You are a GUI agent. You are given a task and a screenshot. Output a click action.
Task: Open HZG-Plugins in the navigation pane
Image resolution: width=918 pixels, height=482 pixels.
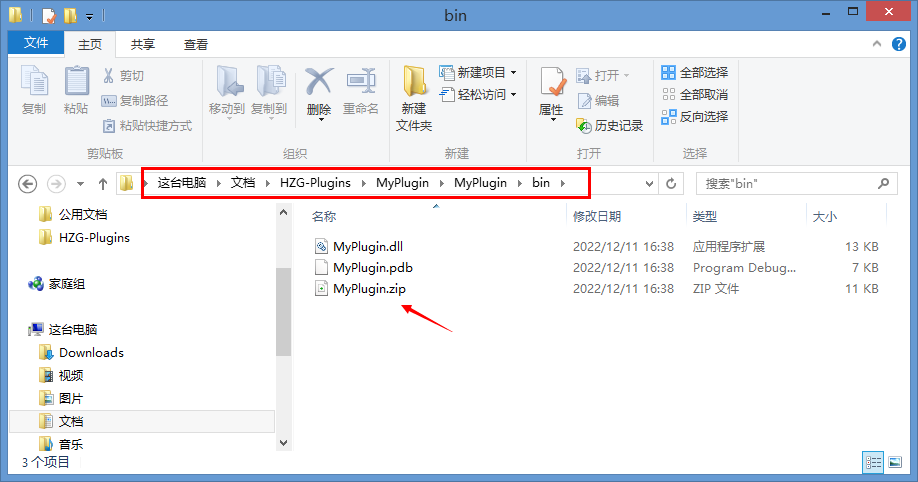(x=84, y=238)
